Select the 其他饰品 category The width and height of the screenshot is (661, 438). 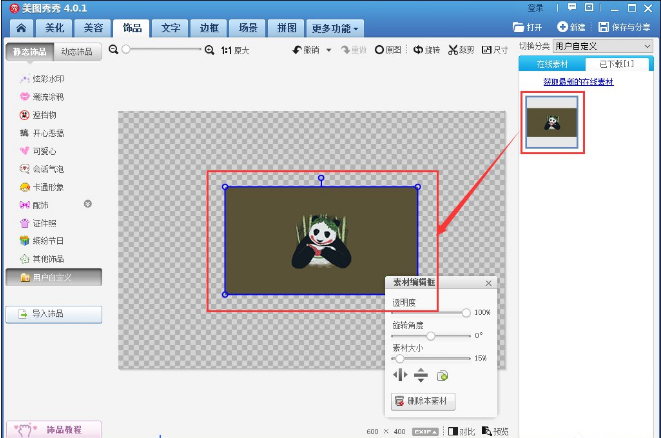[42, 259]
